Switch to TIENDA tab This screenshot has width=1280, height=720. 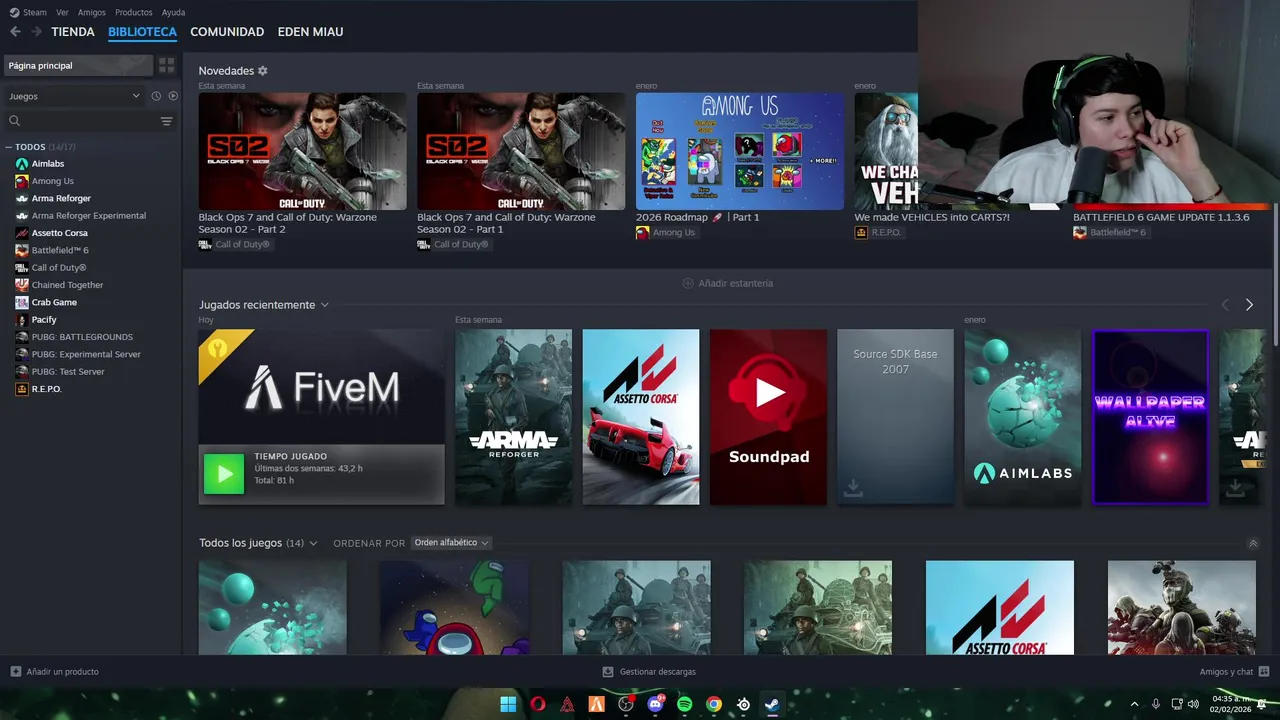point(73,32)
